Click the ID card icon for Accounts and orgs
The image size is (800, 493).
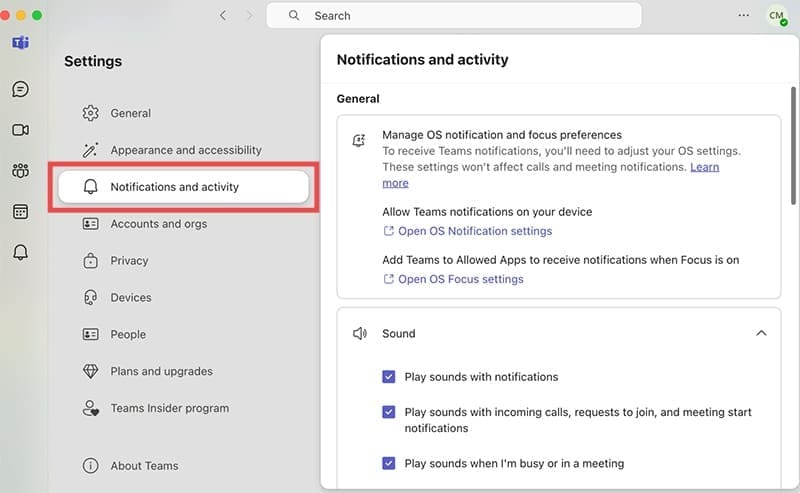pos(90,224)
